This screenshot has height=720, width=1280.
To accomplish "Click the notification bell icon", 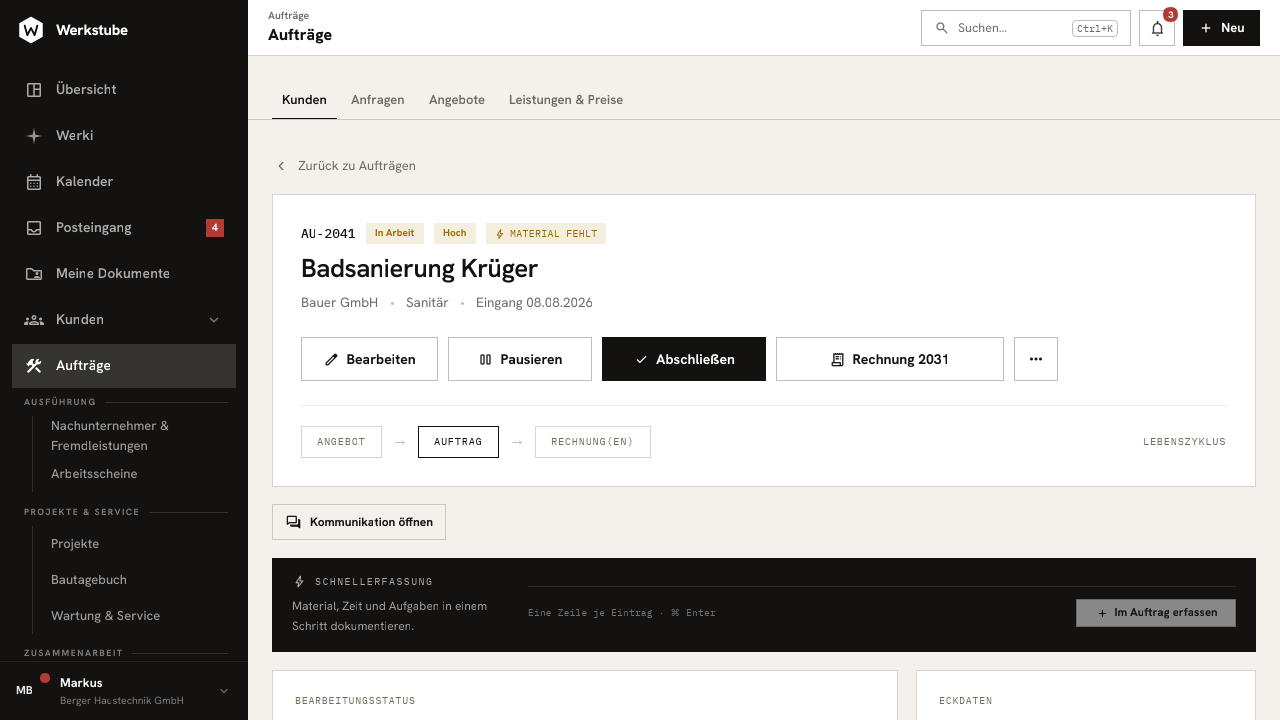I will click(x=1157, y=28).
